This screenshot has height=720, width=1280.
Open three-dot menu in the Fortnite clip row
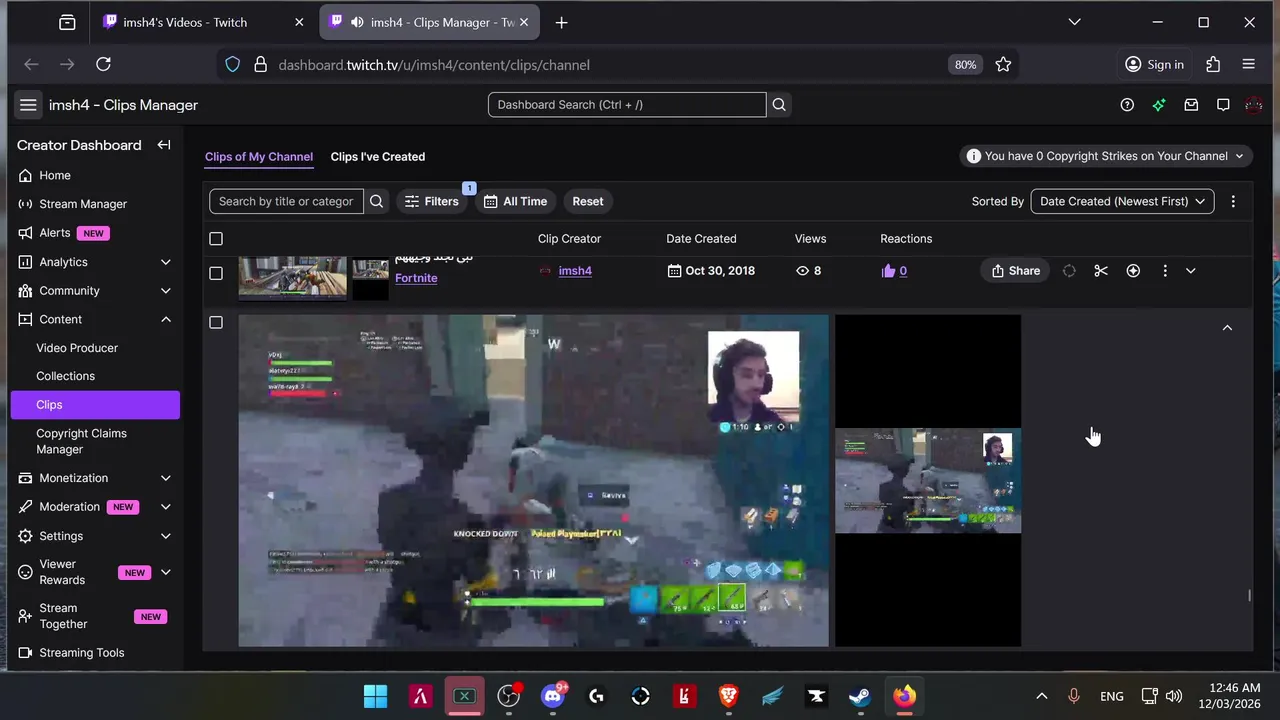1165,271
